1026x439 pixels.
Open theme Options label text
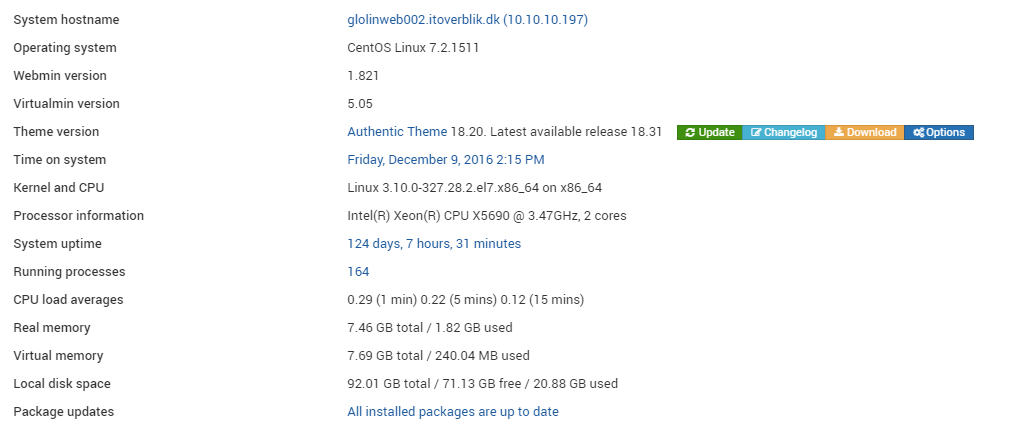[x=946, y=133]
